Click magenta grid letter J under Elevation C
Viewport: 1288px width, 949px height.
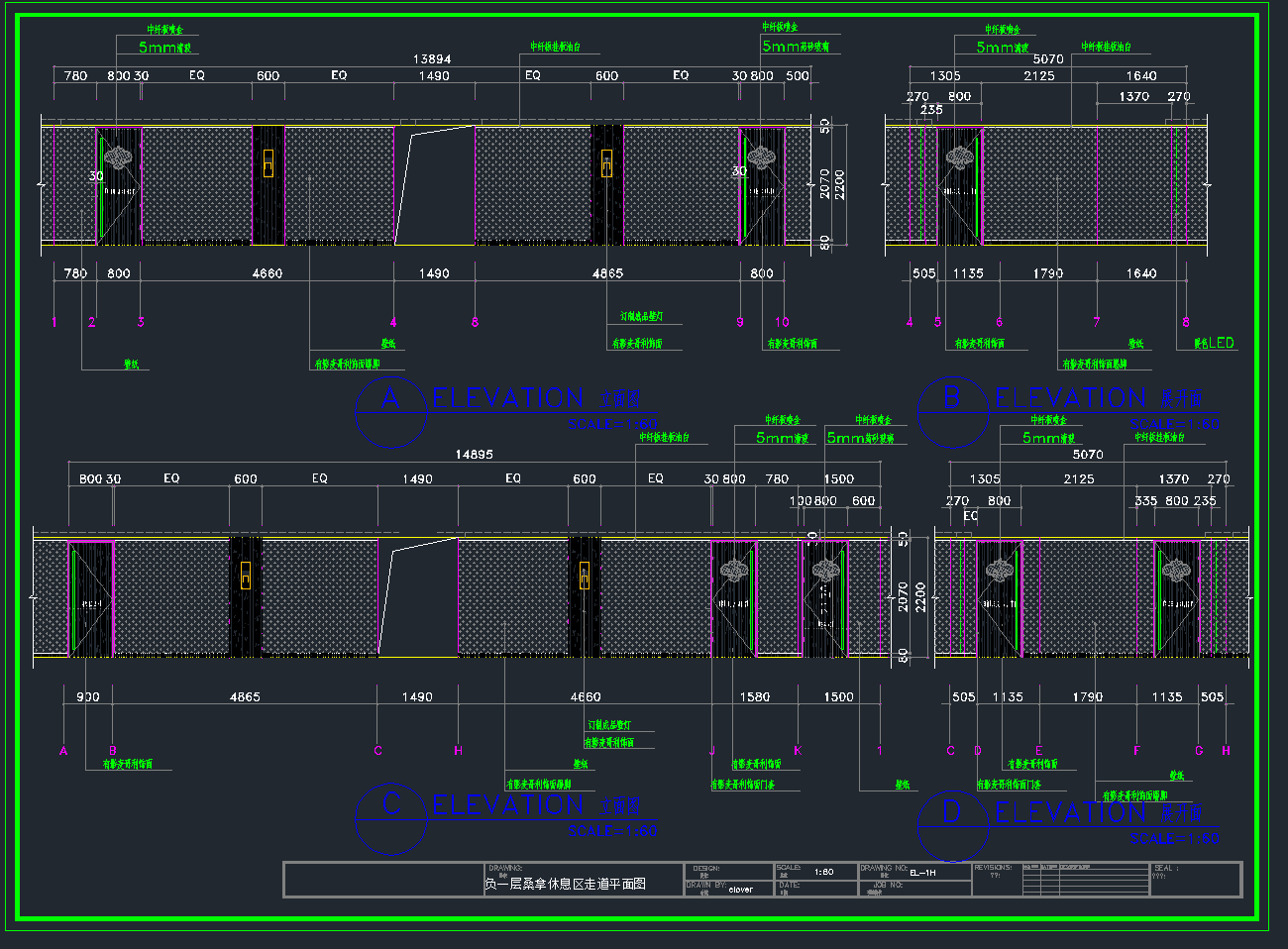point(711,751)
